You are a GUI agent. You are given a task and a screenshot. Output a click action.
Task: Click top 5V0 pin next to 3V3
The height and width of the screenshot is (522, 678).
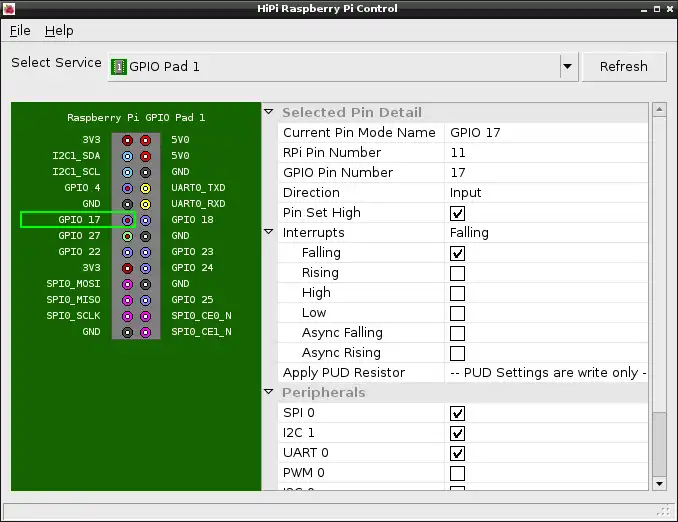pos(146,140)
